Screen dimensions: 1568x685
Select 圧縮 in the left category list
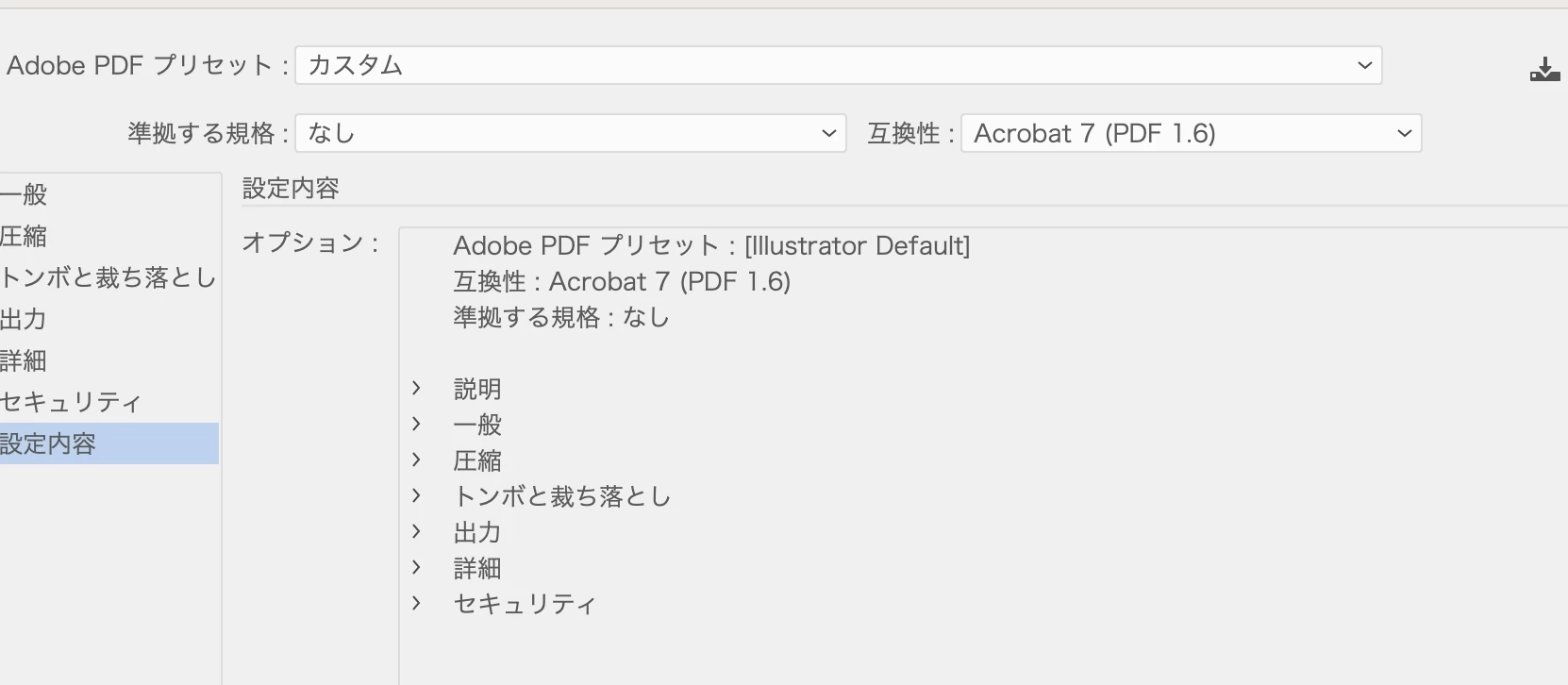(x=109, y=236)
